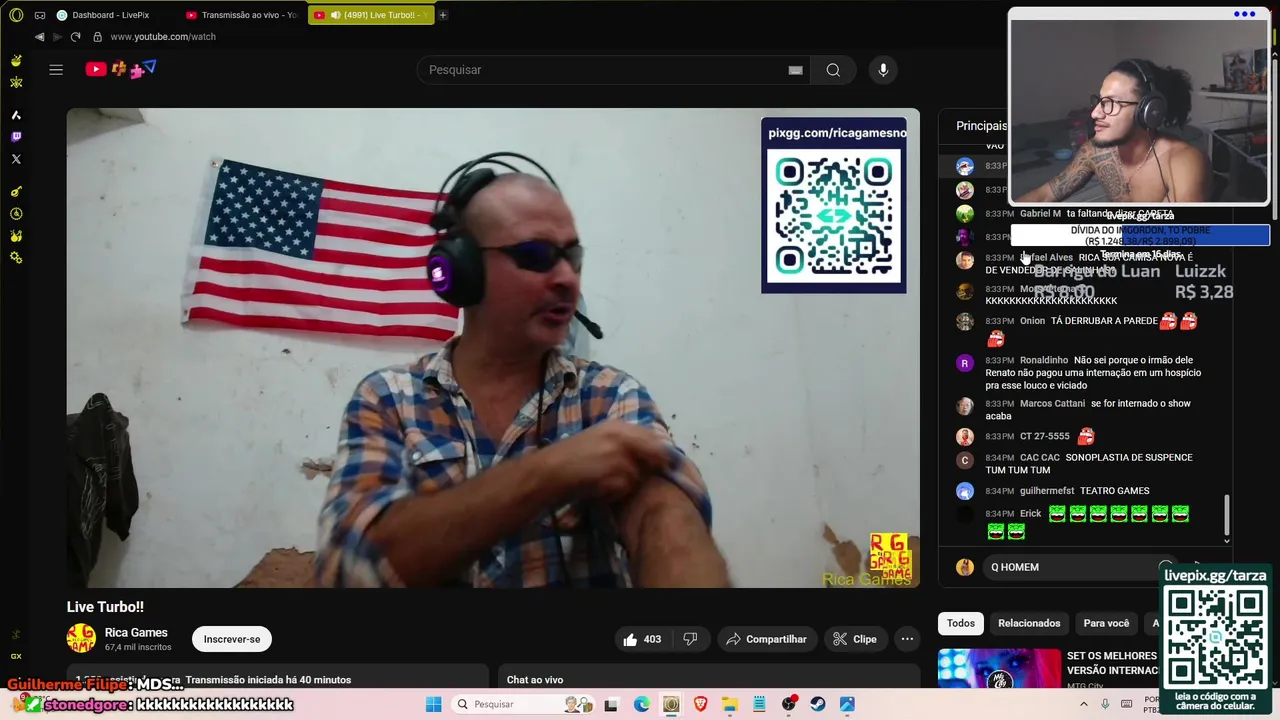
Task: Select the Todos filter chip
Action: (x=961, y=623)
